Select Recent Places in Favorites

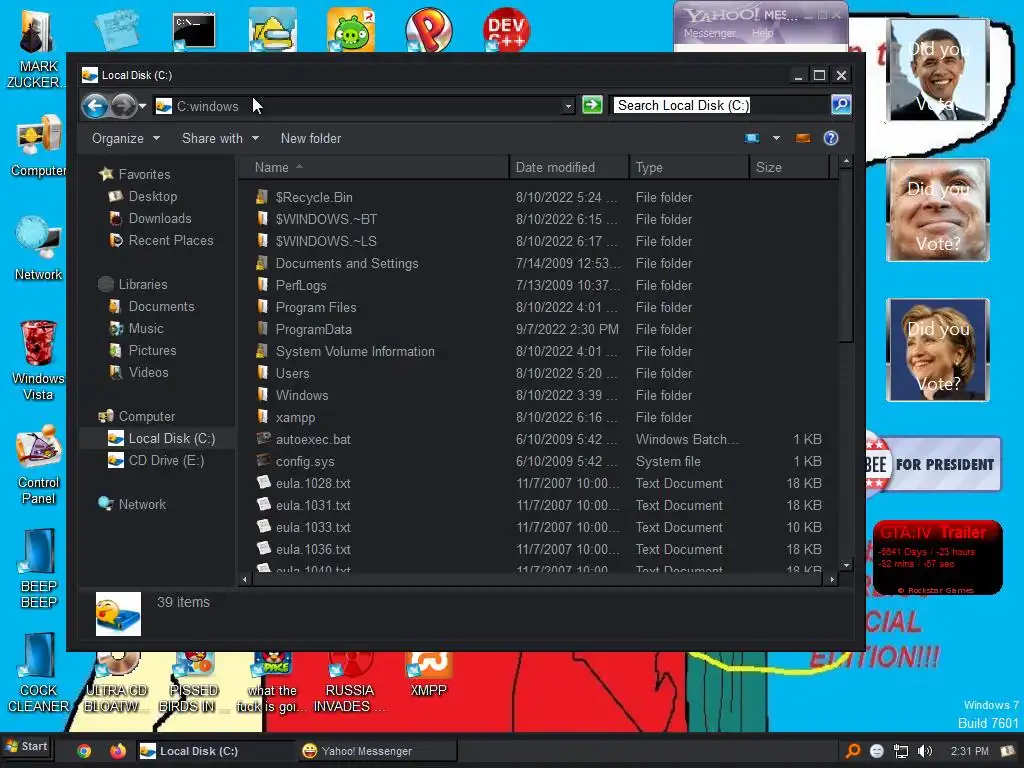coord(161,240)
